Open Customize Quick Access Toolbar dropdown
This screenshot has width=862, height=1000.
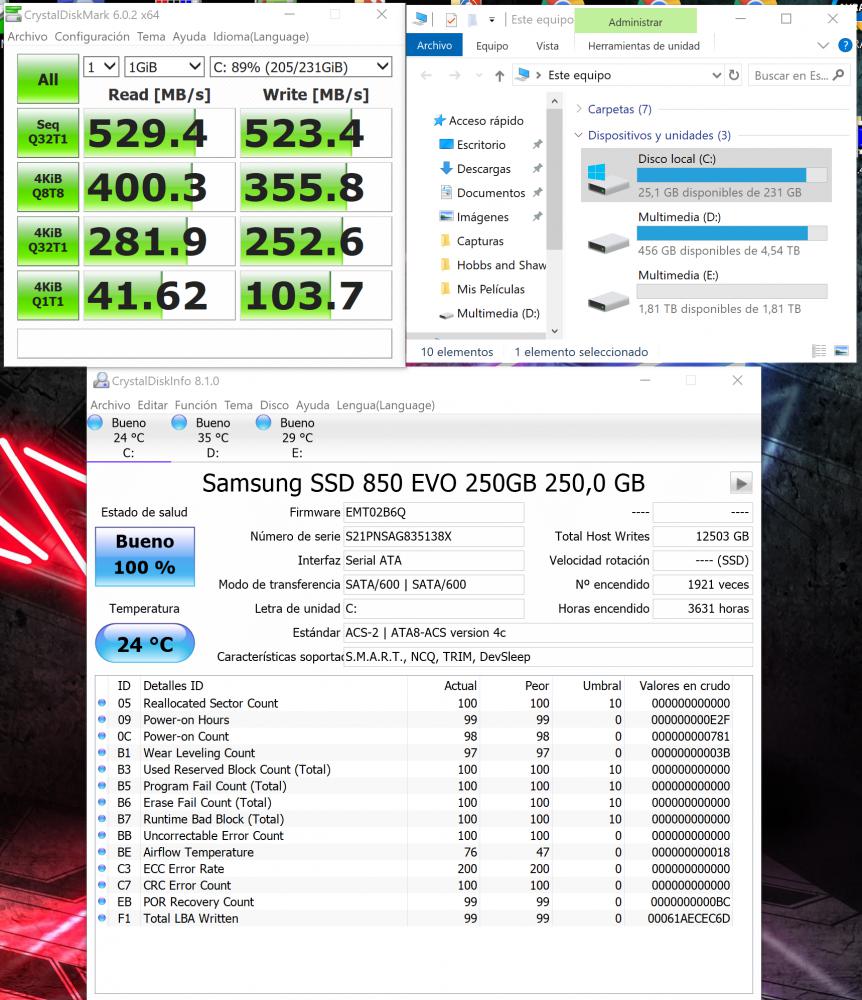click(492, 20)
